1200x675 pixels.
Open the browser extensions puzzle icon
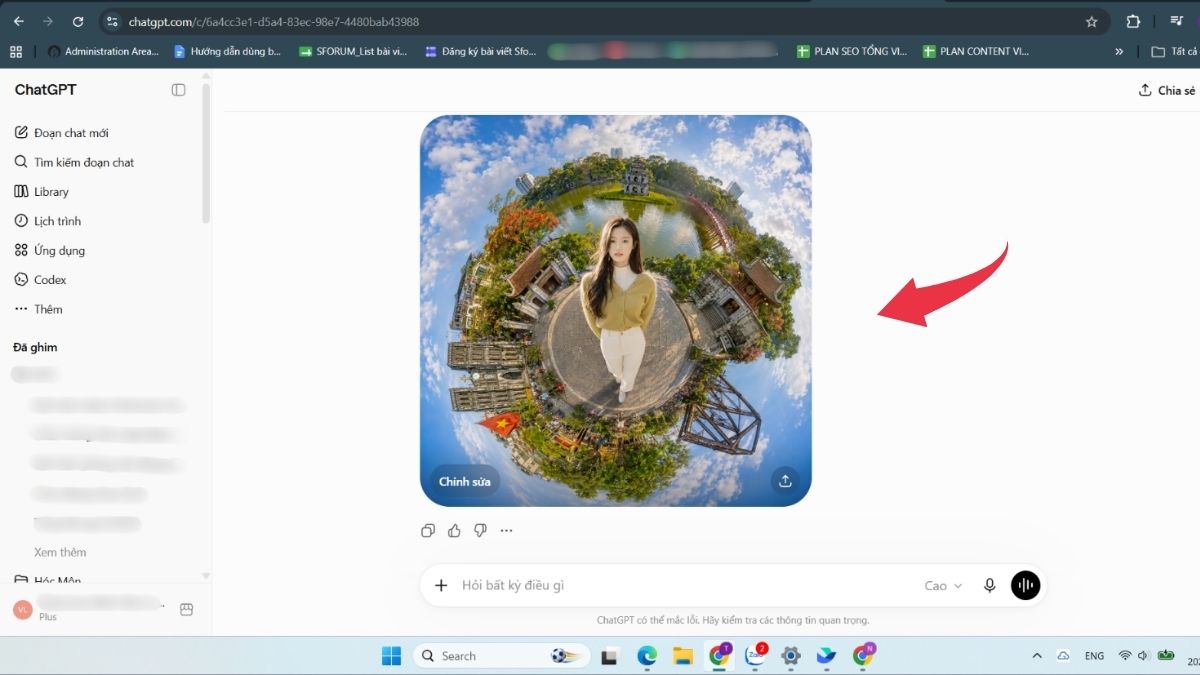click(x=1133, y=21)
